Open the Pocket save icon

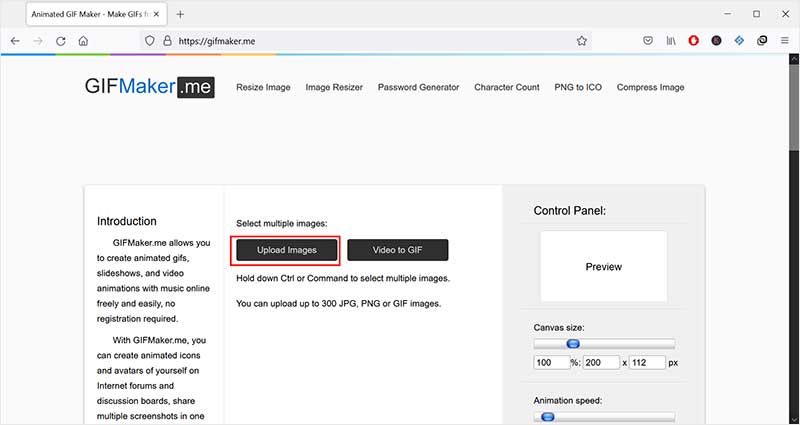coord(648,41)
